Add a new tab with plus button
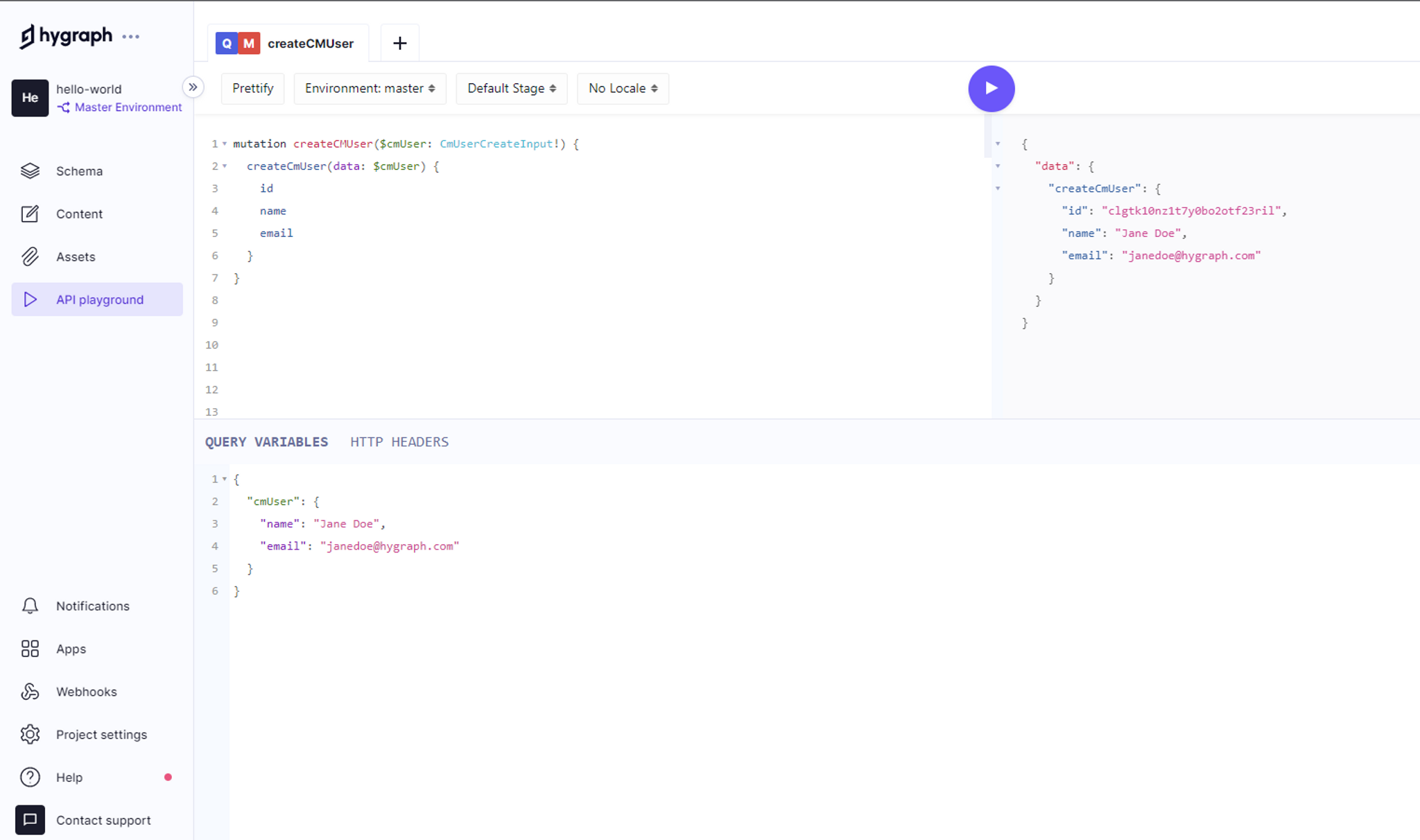Viewport: 1420px width, 840px height. coord(399,43)
